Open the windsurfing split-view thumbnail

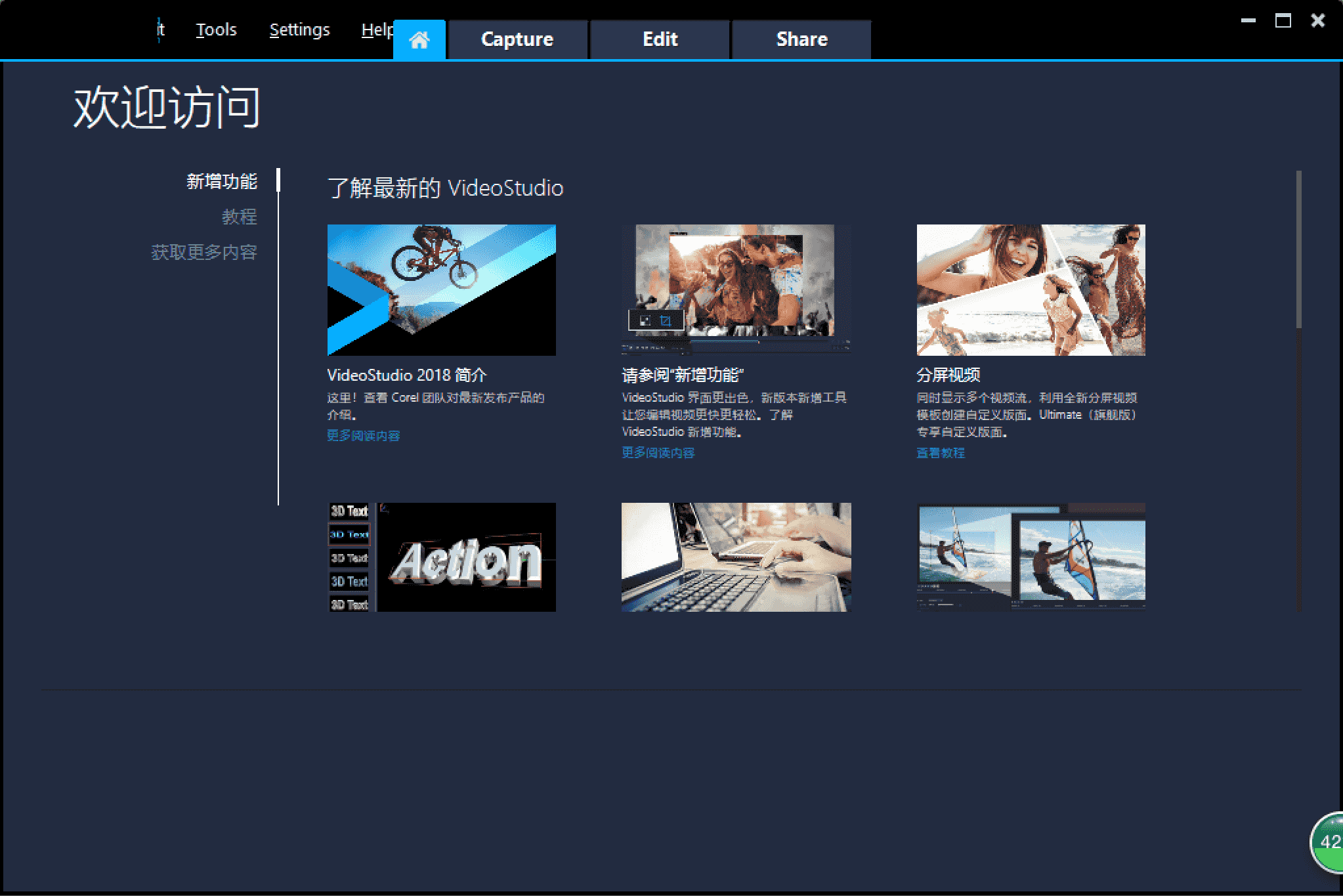[x=1031, y=557]
